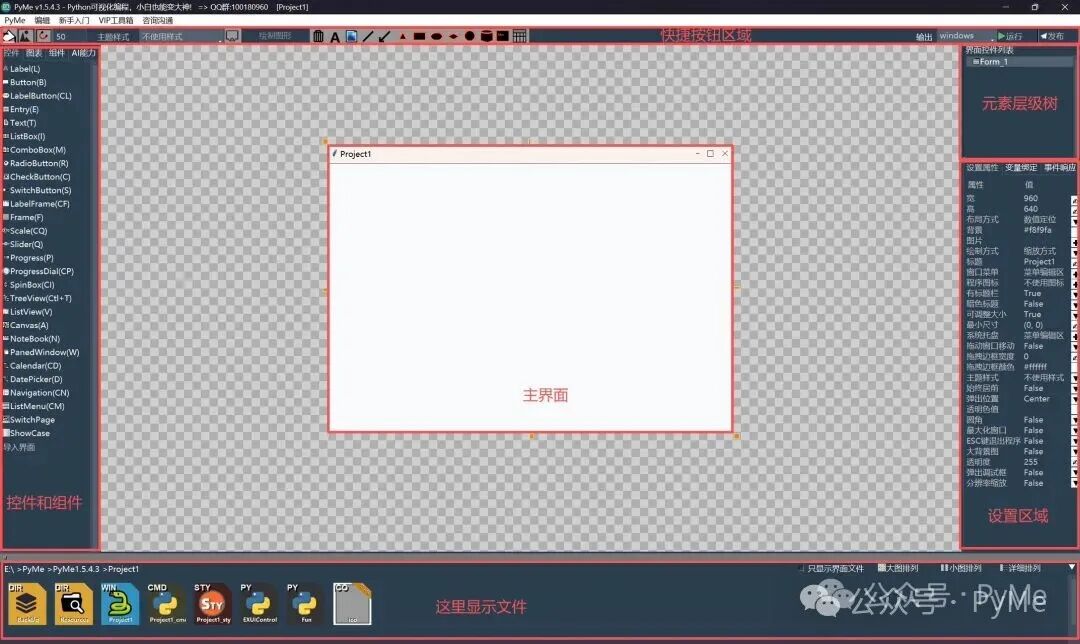
Task: Open the Project1 WIN file thumbnail
Action: [x=120, y=601]
